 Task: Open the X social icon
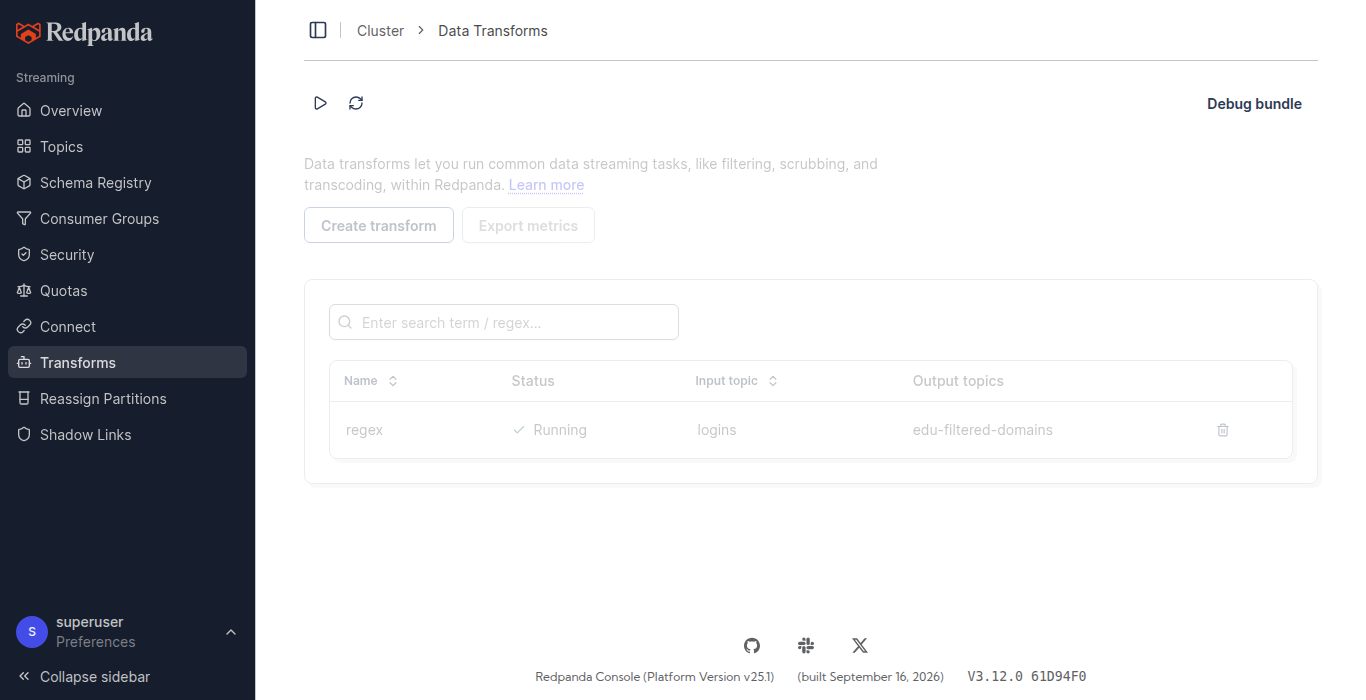[x=860, y=646]
